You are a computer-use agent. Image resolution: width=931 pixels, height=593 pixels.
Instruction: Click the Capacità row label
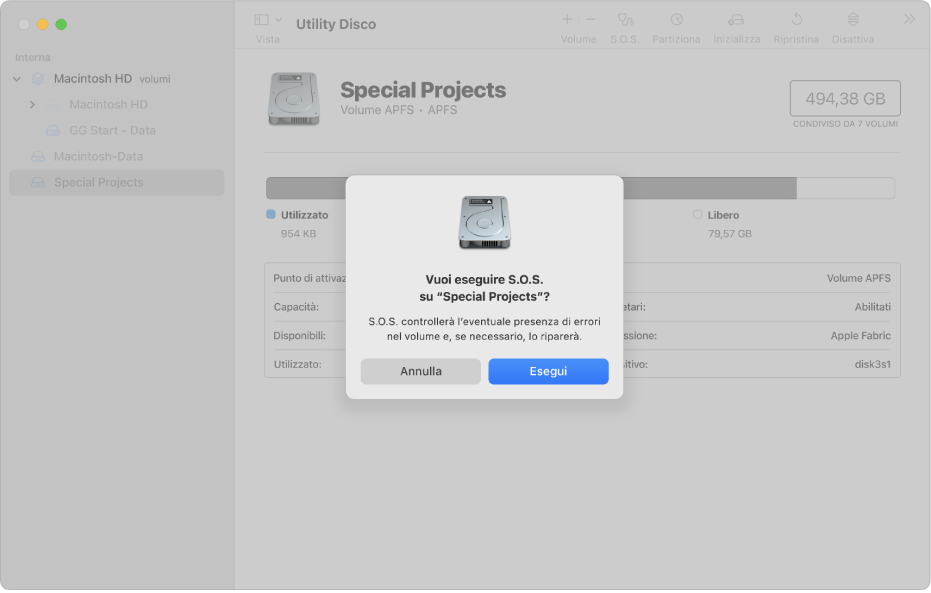pos(296,307)
